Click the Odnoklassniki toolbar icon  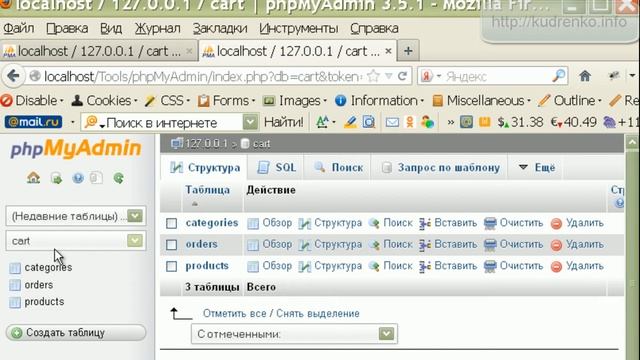click(409, 122)
